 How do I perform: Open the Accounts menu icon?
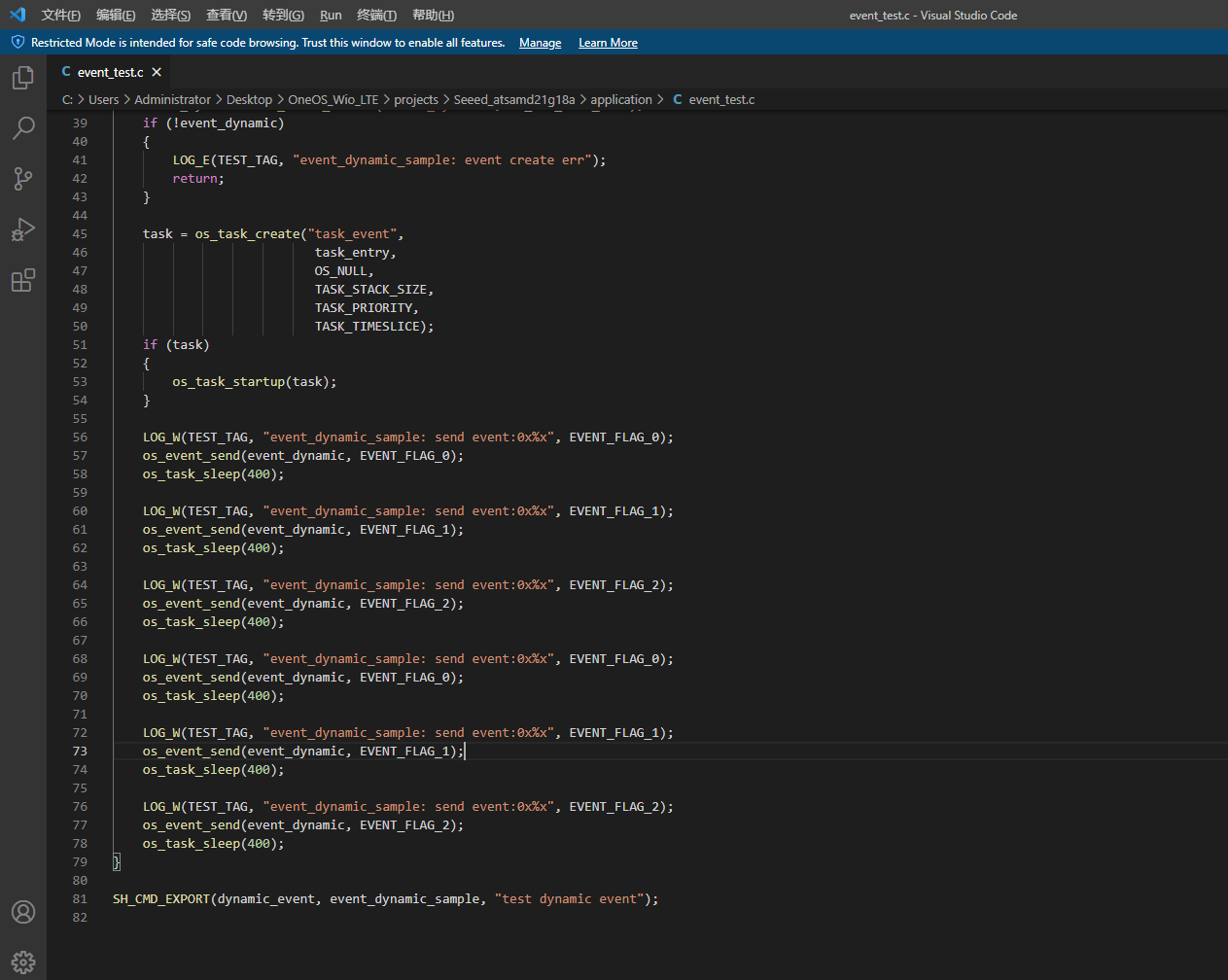23,912
